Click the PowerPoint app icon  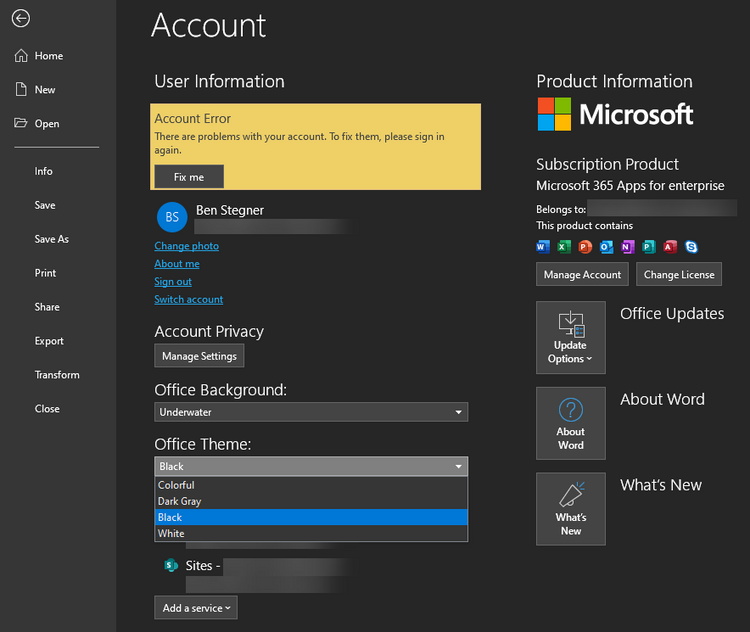585,247
